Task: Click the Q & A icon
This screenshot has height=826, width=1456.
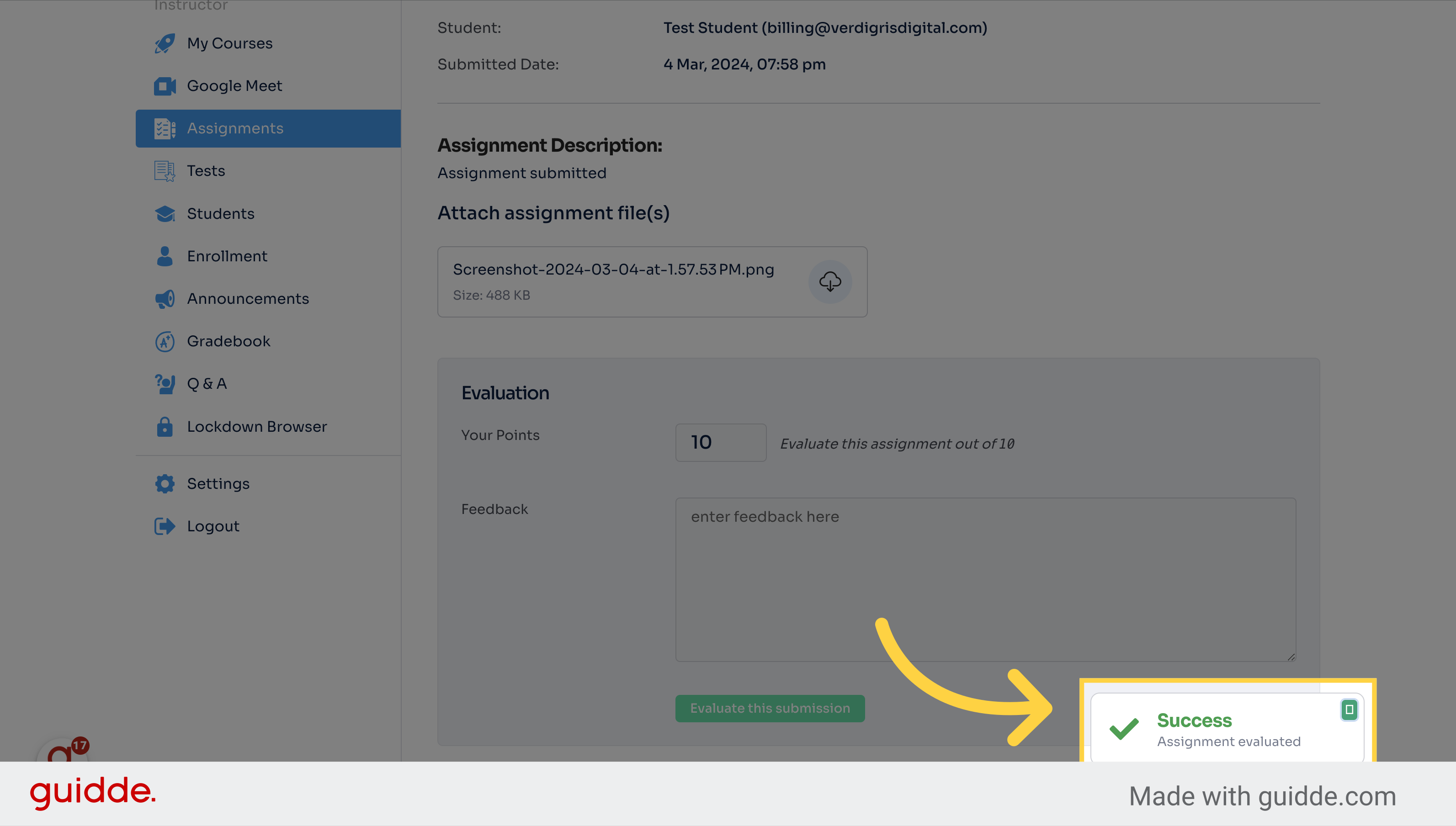Action: (165, 384)
